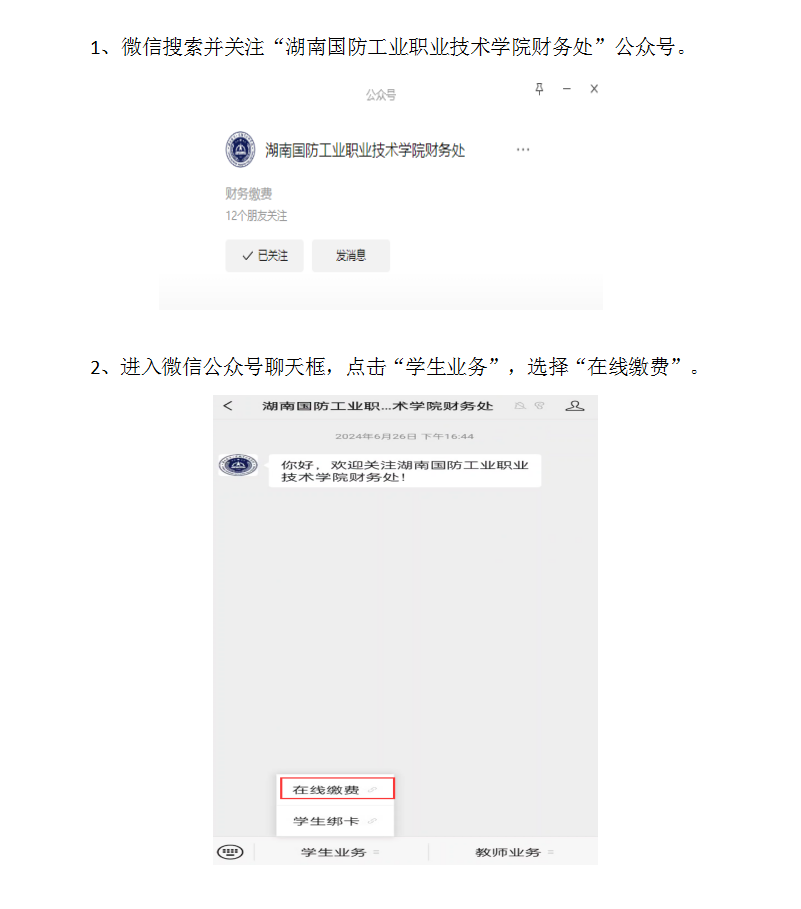Click the 发消息 button
Viewport: 801px width, 909px height.
coord(351,256)
